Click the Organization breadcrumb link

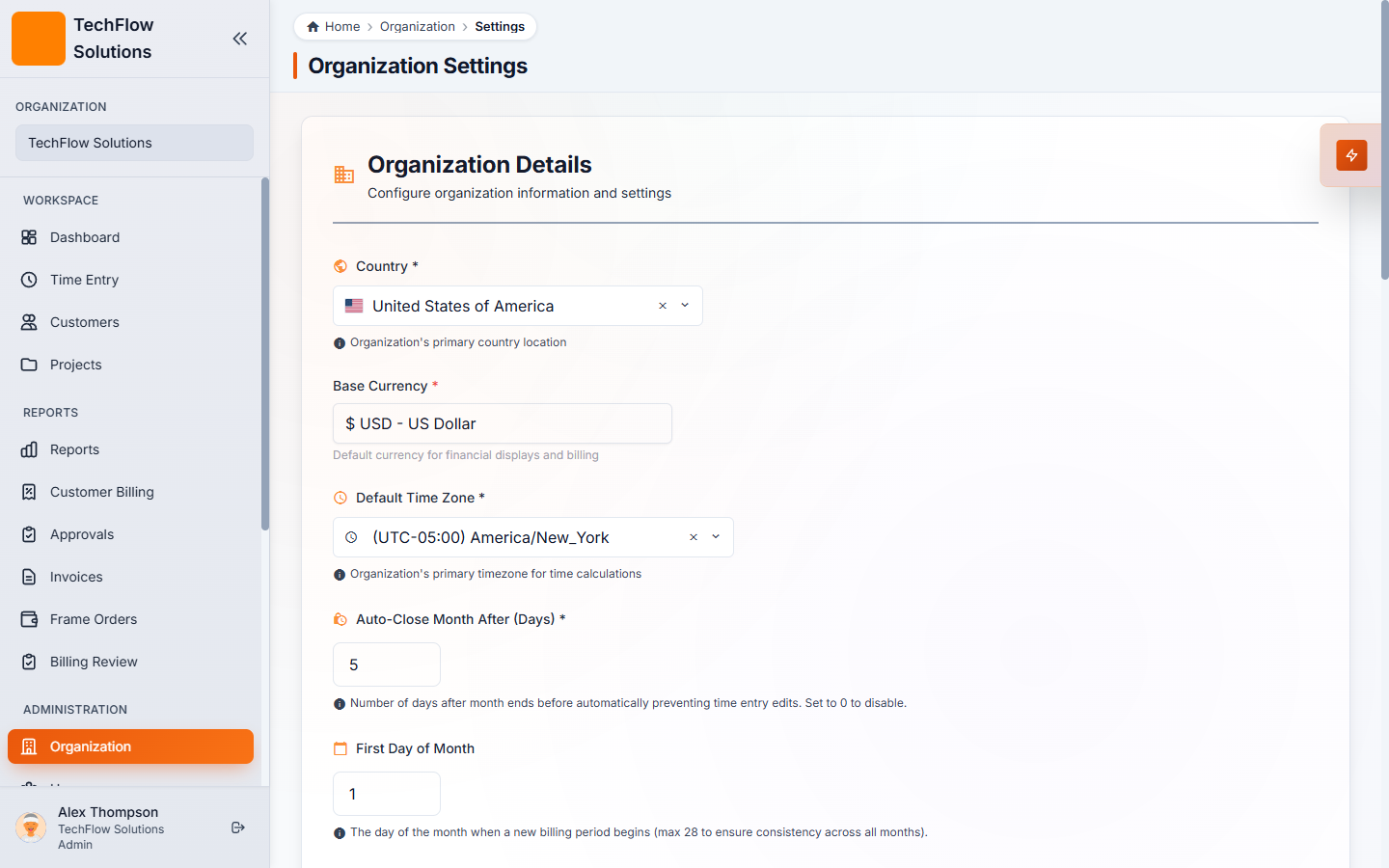point(418,27)
